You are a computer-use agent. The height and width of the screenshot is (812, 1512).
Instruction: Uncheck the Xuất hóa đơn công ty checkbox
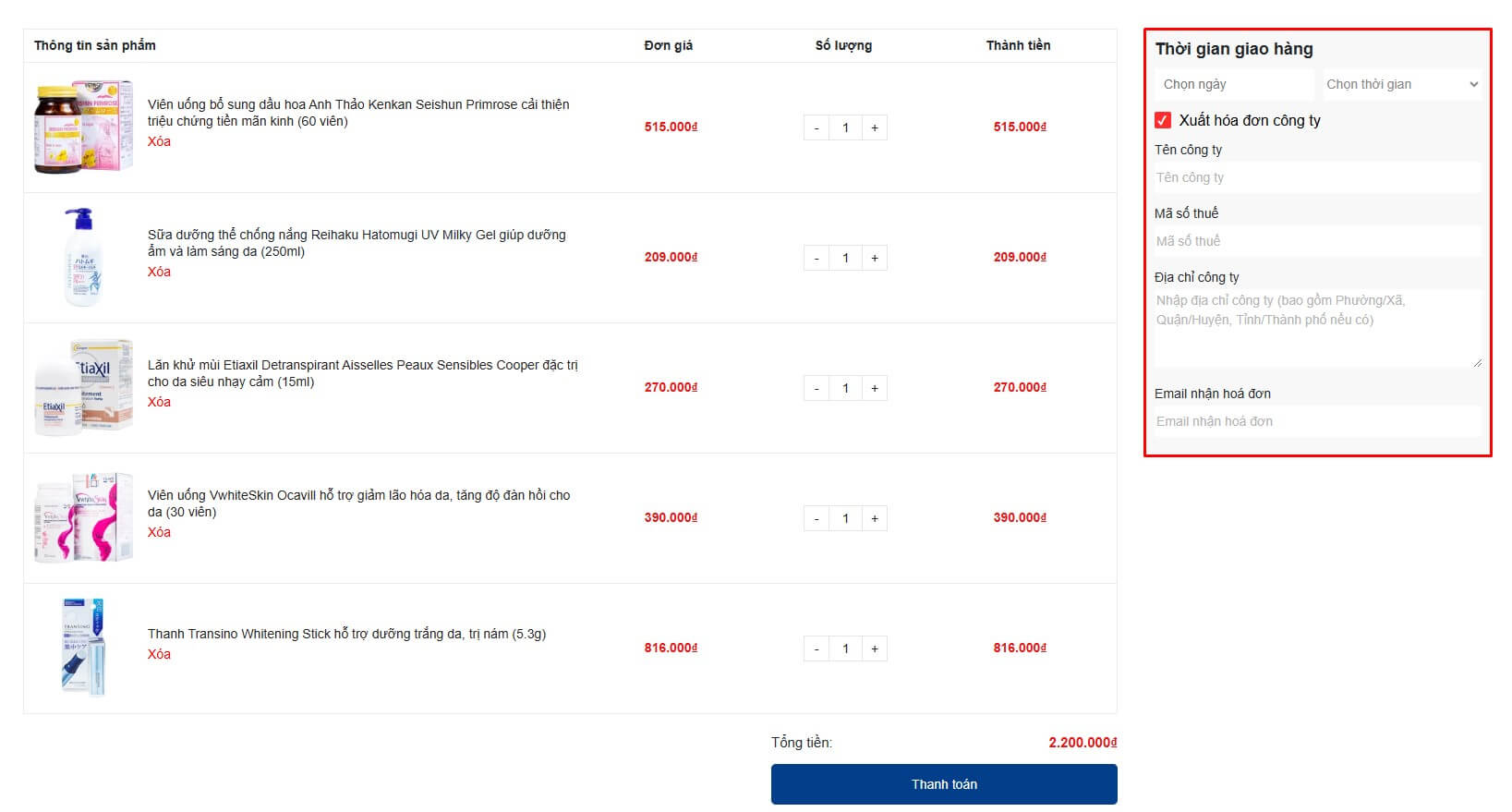1163,120
